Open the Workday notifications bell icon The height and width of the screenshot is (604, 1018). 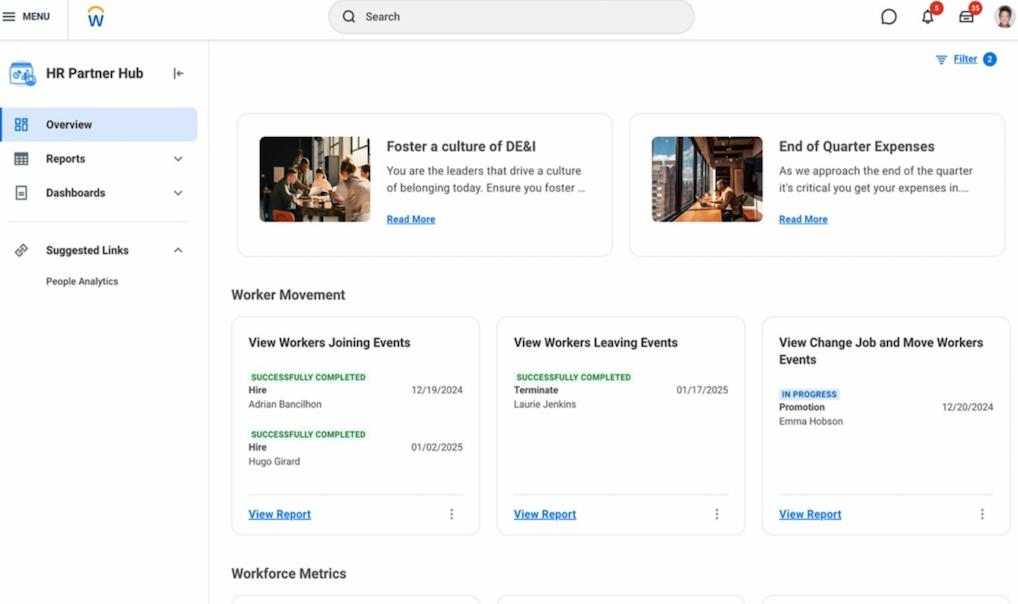pyautogui.click(x=927, y=16)
